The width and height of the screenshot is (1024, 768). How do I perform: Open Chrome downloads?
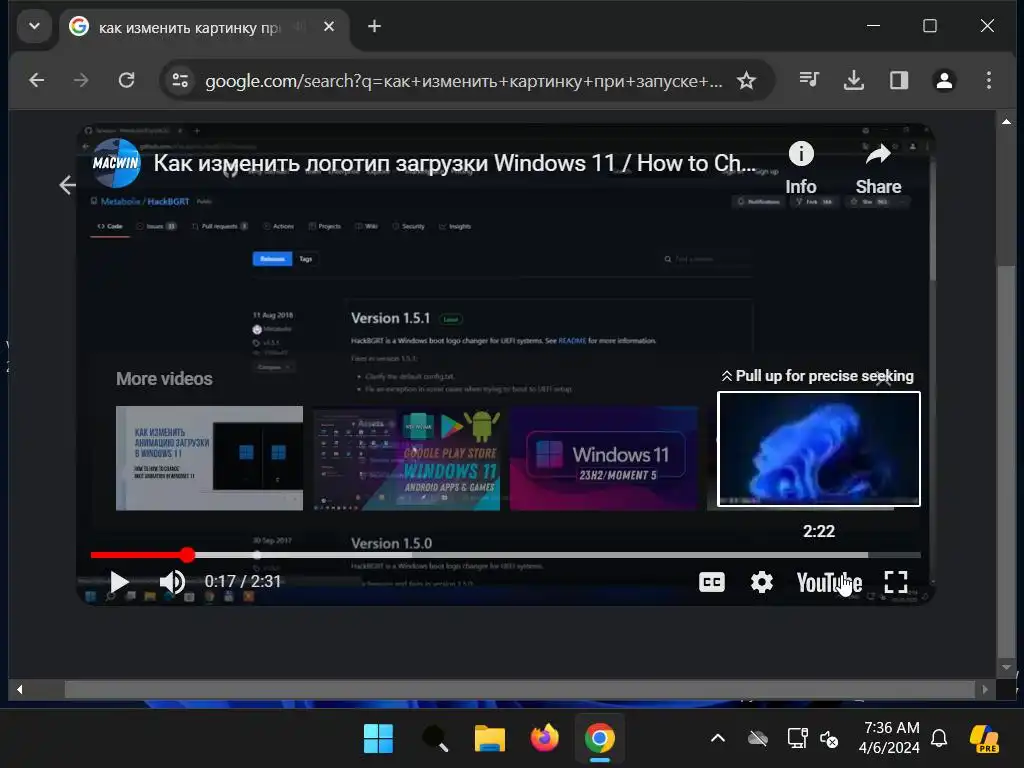tap(854, 80)
